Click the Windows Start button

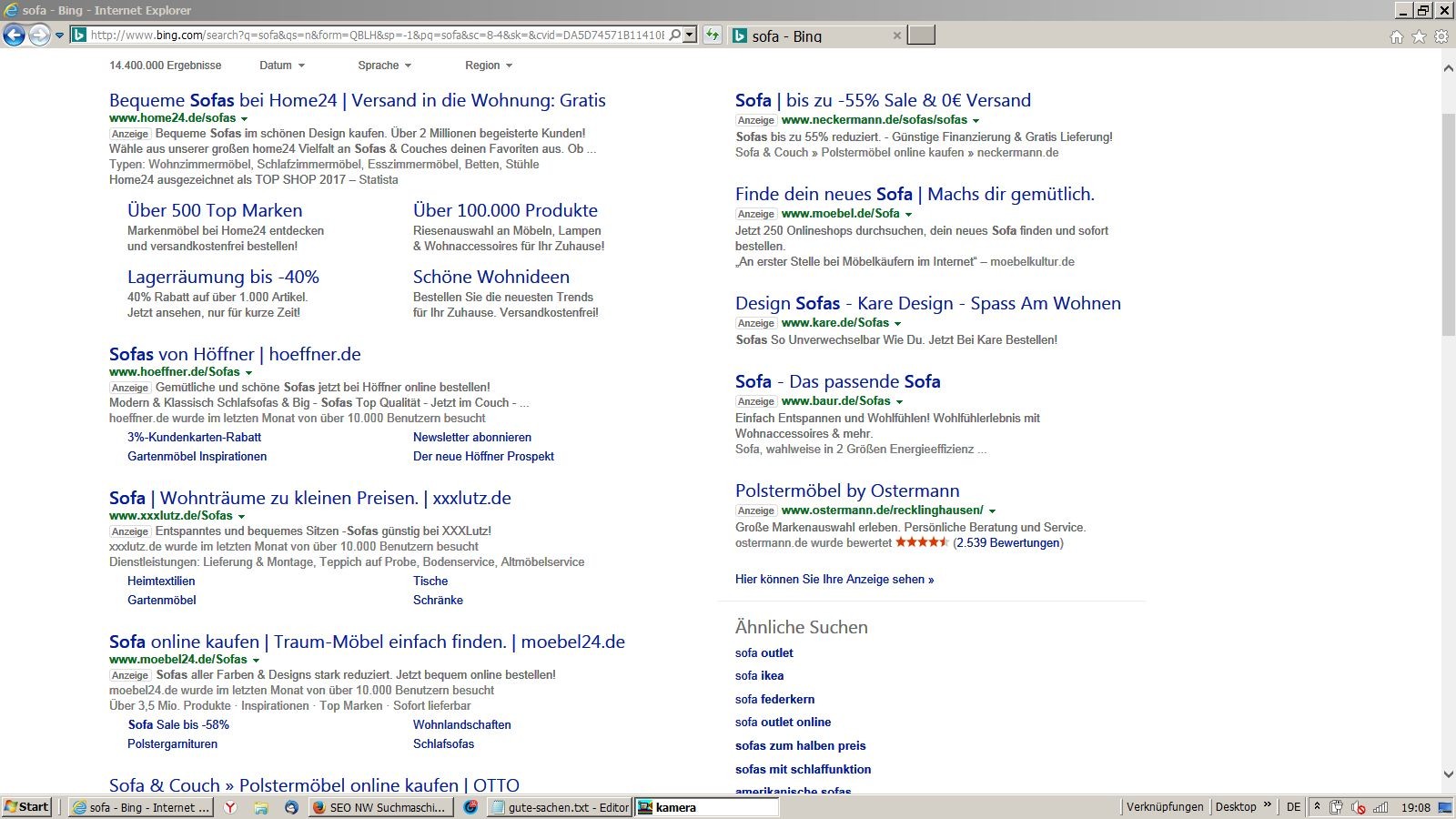[x=27, y=806]
